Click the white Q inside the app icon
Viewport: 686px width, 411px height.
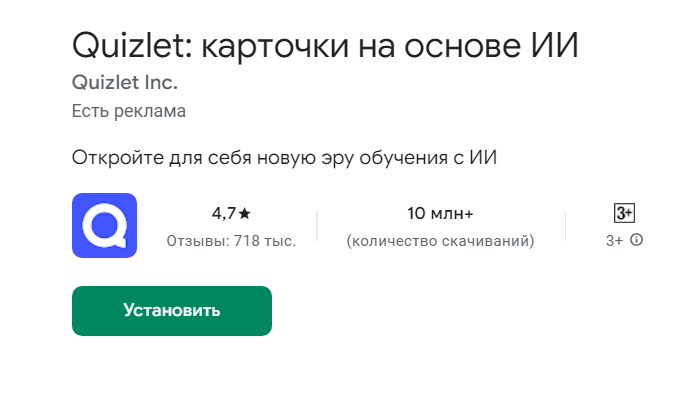[104, 226]
